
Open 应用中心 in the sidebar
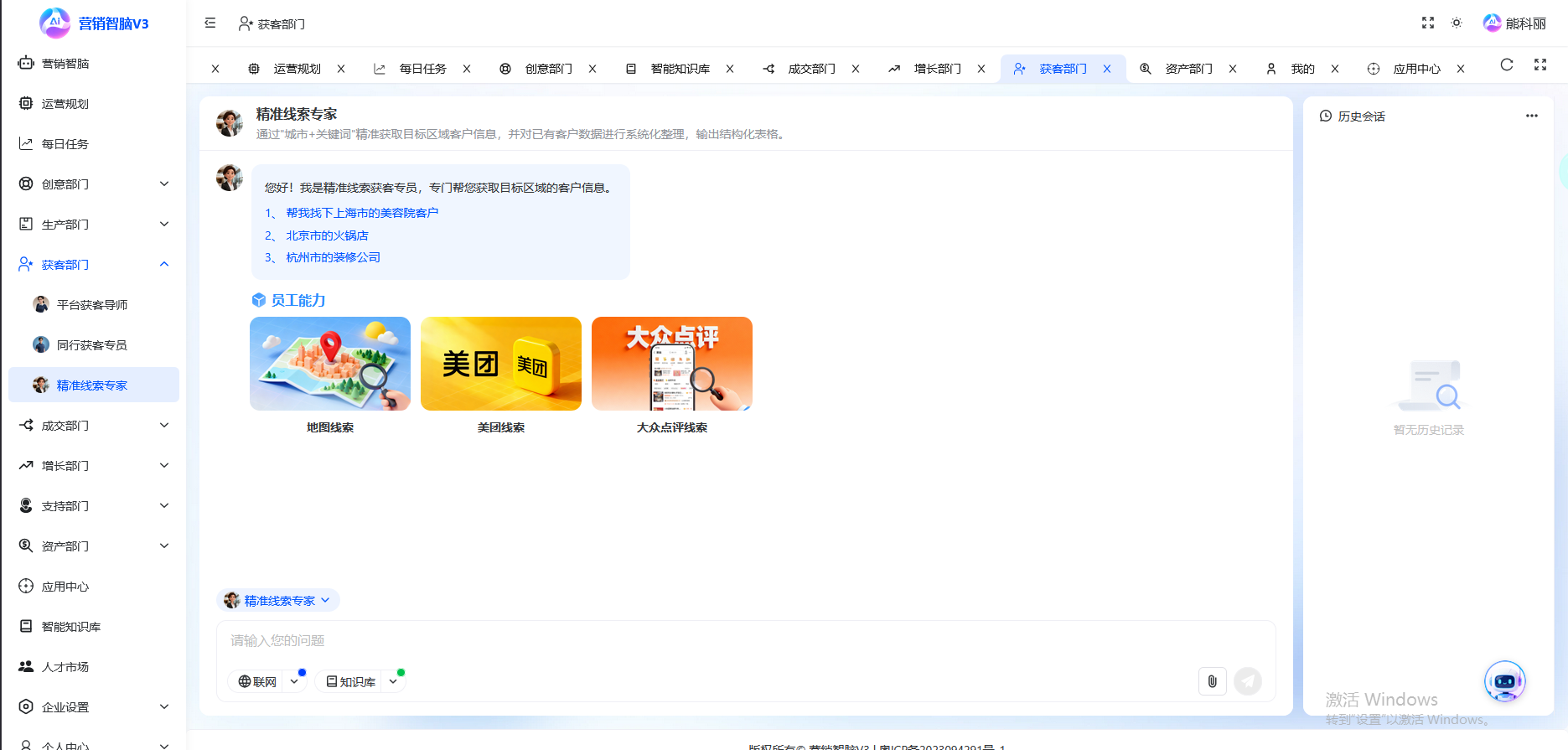pyautogui.click(x=94, y=587)
